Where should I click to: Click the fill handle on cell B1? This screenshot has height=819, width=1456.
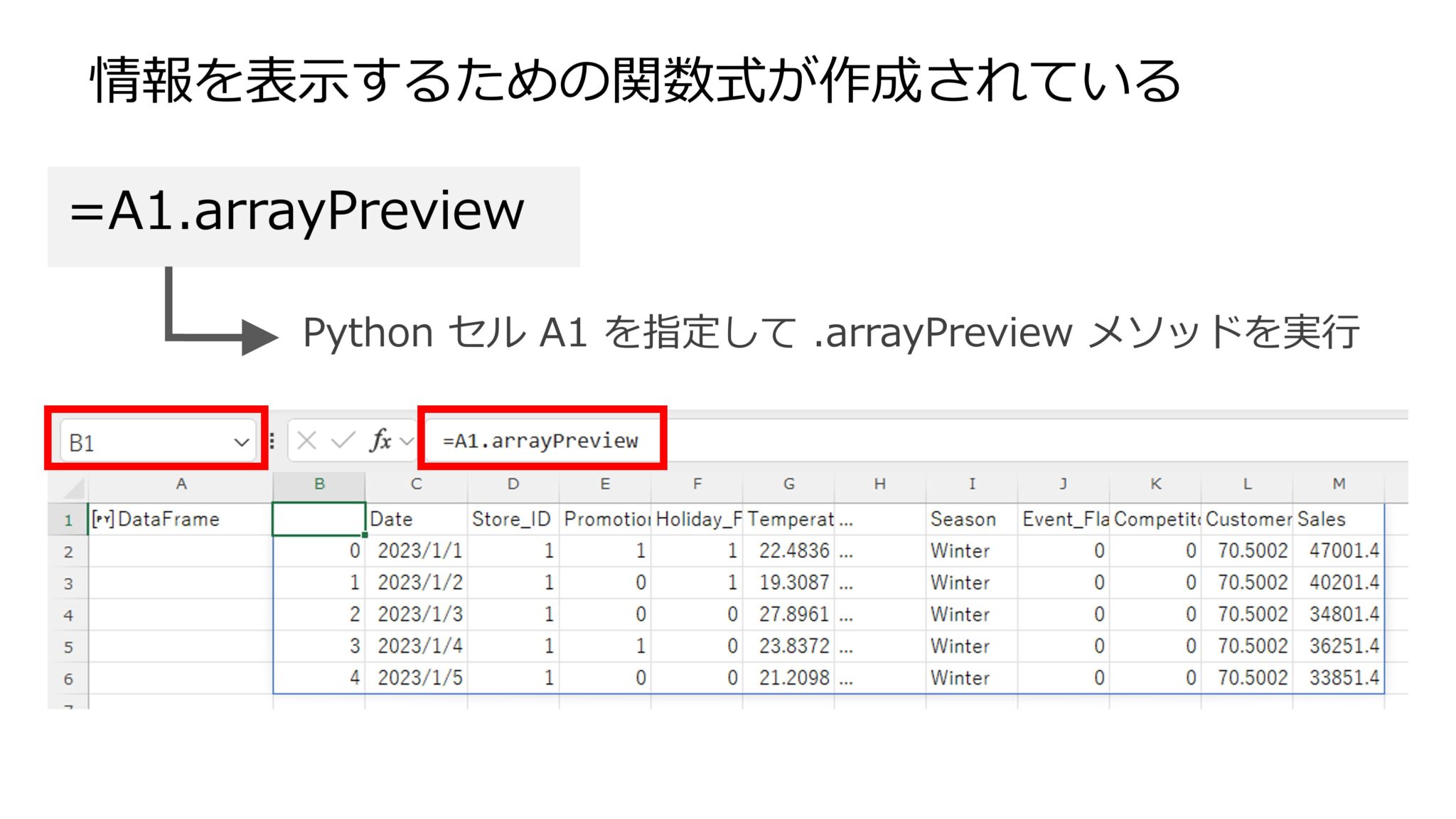tap(364, 535)
